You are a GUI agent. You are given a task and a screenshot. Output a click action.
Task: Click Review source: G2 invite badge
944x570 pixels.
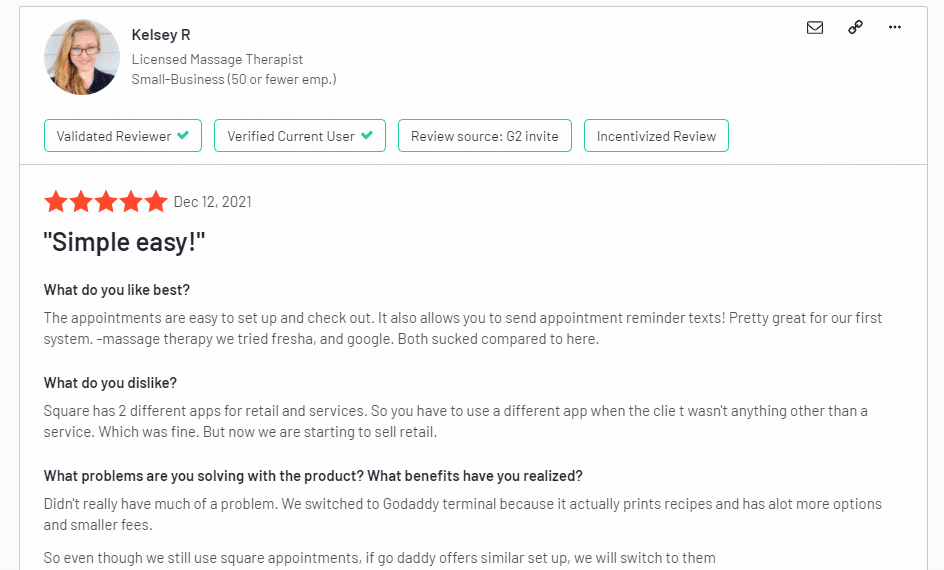485,136
